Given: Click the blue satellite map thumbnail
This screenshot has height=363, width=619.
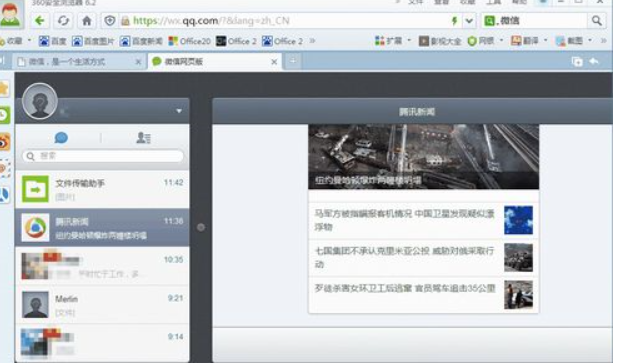Looking at the screenshot, I should (x=518, y=220).
